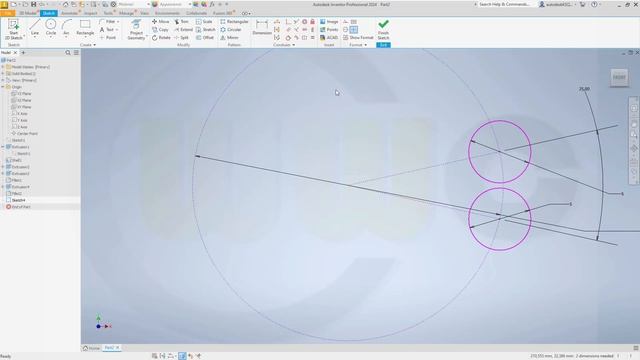Select XY Plane in browser
640x360 pixels.
coord(21,107)
